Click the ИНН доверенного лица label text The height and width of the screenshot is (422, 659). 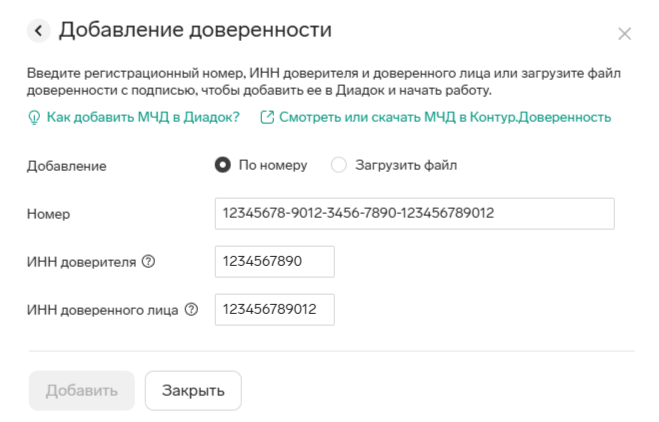[x=103, y=310]
